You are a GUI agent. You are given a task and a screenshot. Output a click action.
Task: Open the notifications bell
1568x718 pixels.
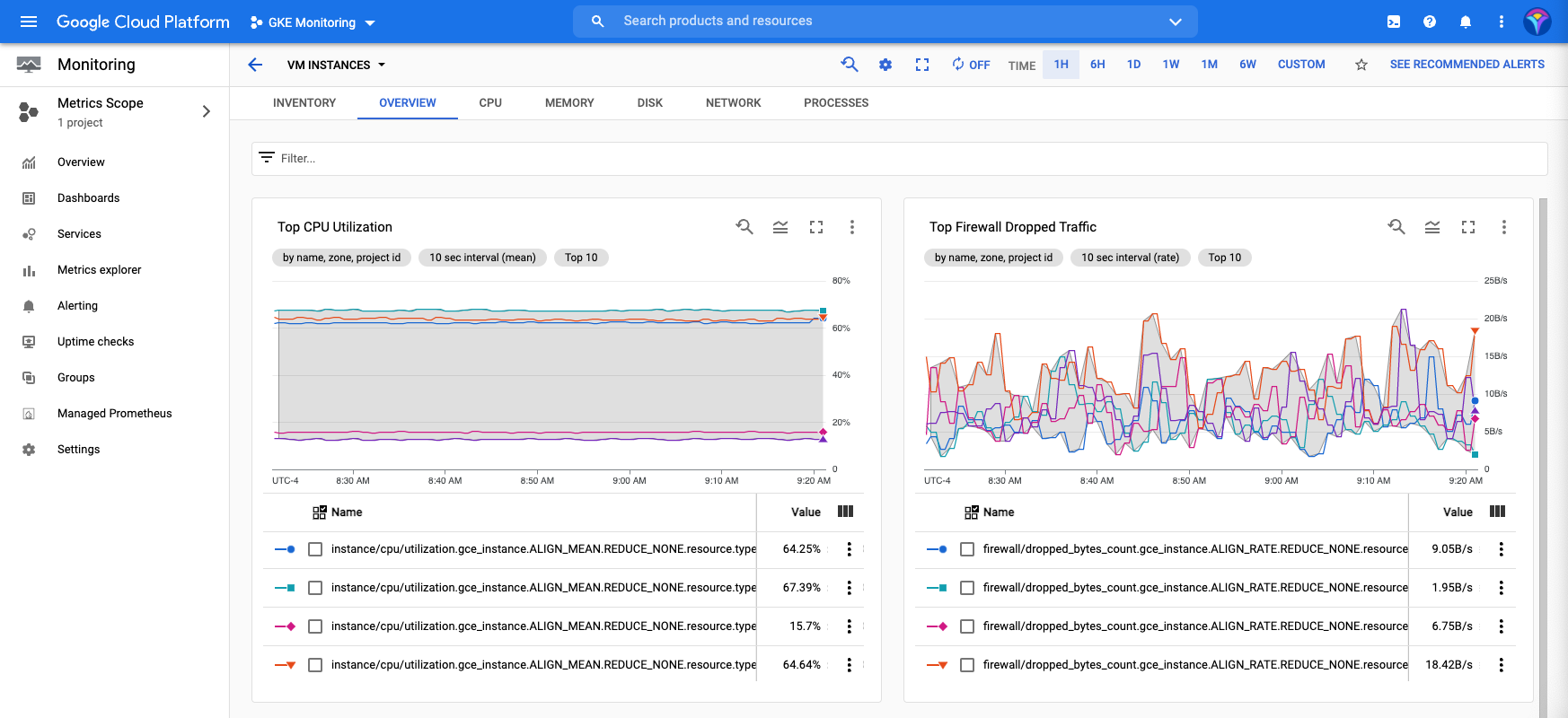click(x=1466, y=22)
